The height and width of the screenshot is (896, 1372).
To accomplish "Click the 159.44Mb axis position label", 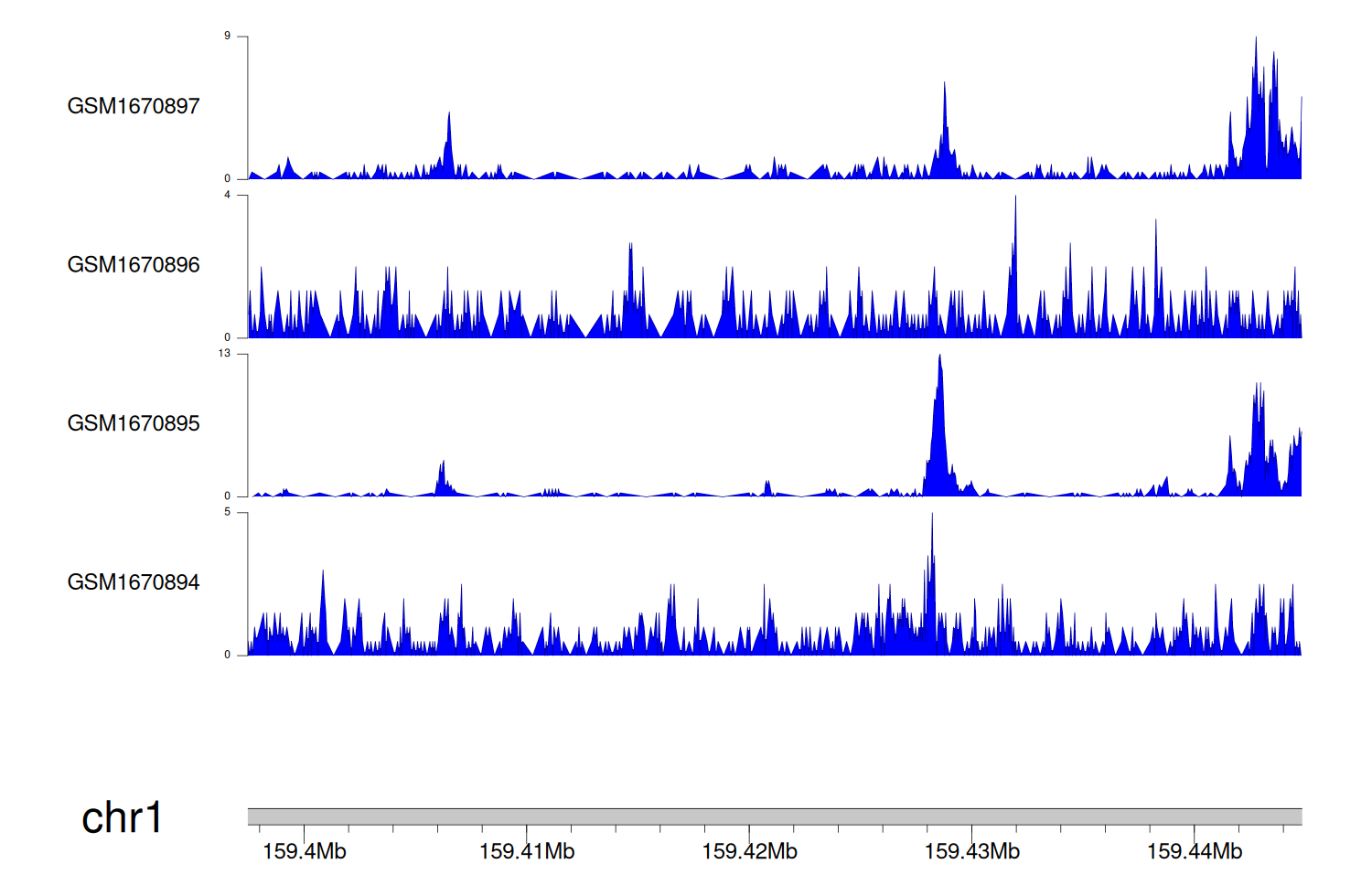I will 1194,851.
